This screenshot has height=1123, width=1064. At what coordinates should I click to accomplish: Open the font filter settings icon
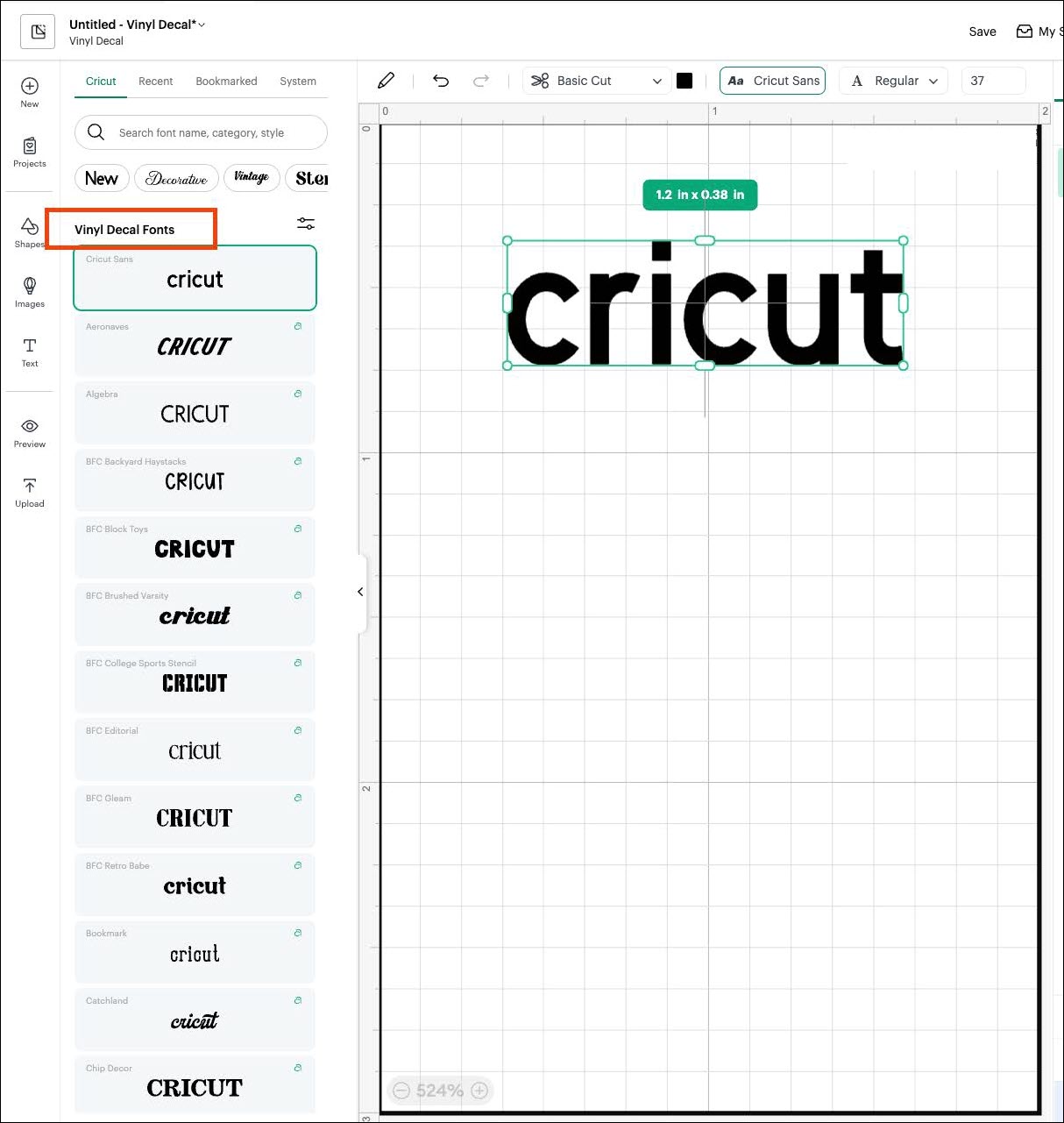(x=305, y=224)
